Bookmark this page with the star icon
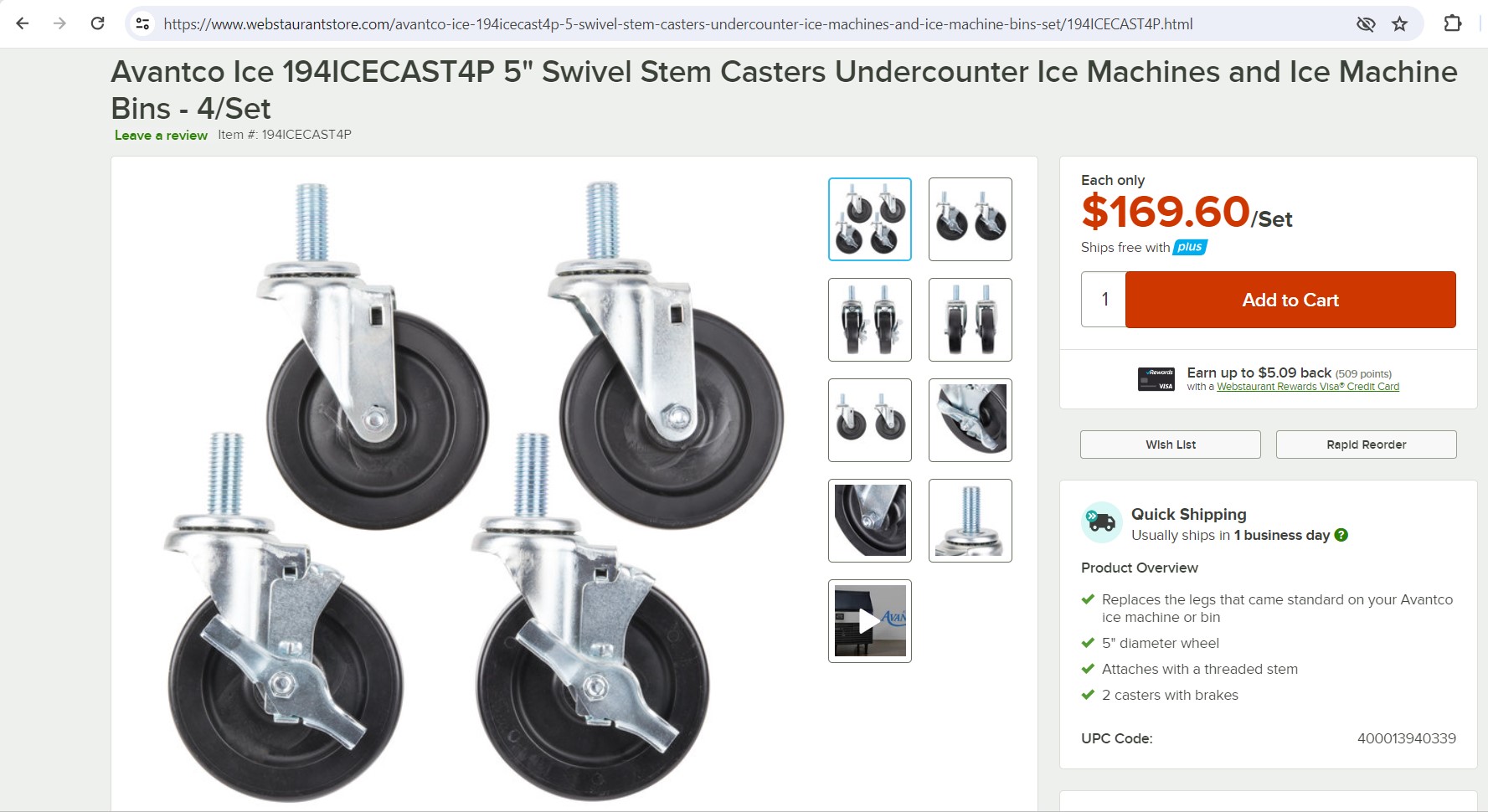This screenshot has width=1488, height=812. point(1399,23)
